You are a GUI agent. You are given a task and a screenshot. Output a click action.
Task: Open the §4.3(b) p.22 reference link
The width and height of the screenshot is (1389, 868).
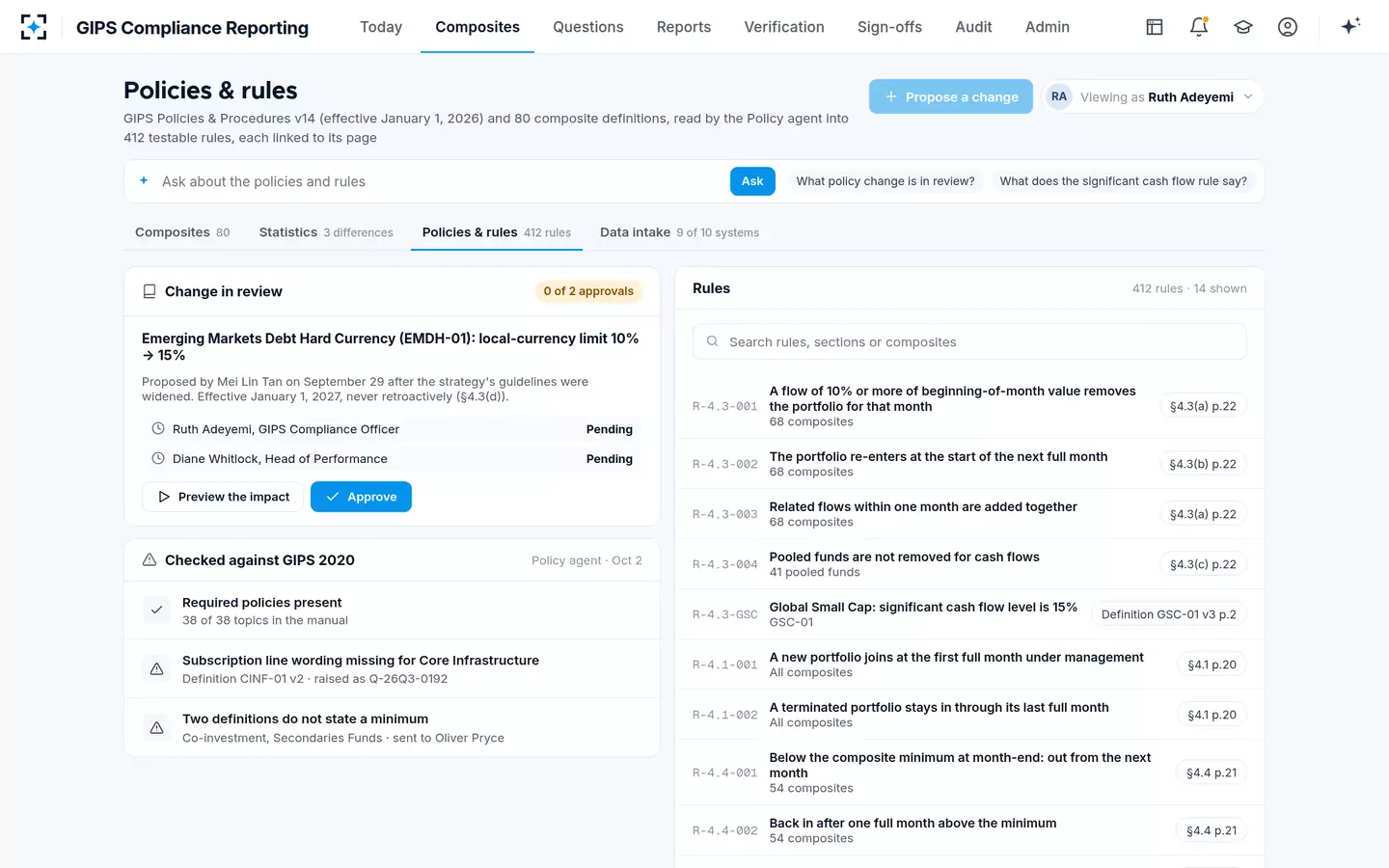pyautogui.click(x=1203, y=464)
